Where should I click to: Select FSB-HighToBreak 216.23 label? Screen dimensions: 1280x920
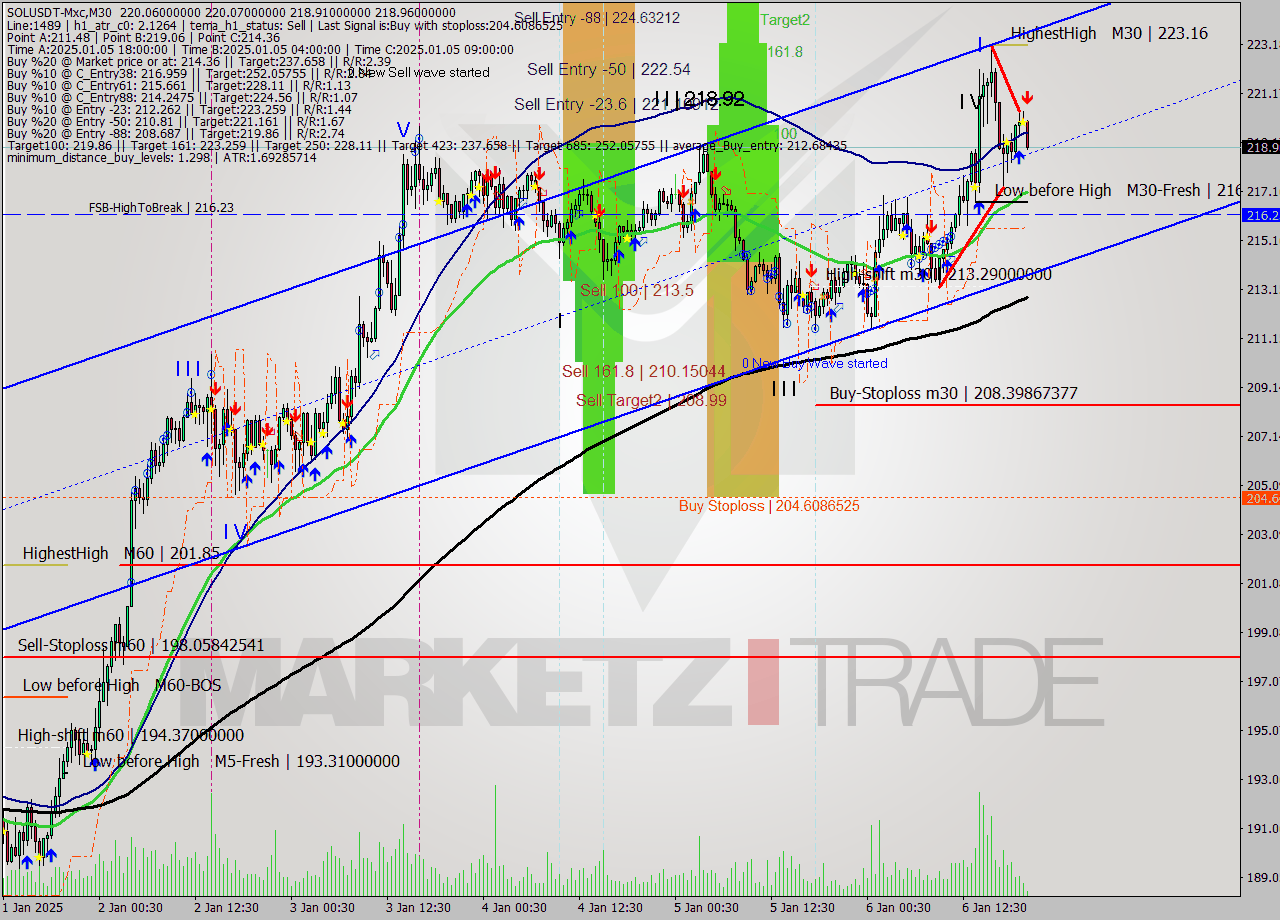(161, 208)
